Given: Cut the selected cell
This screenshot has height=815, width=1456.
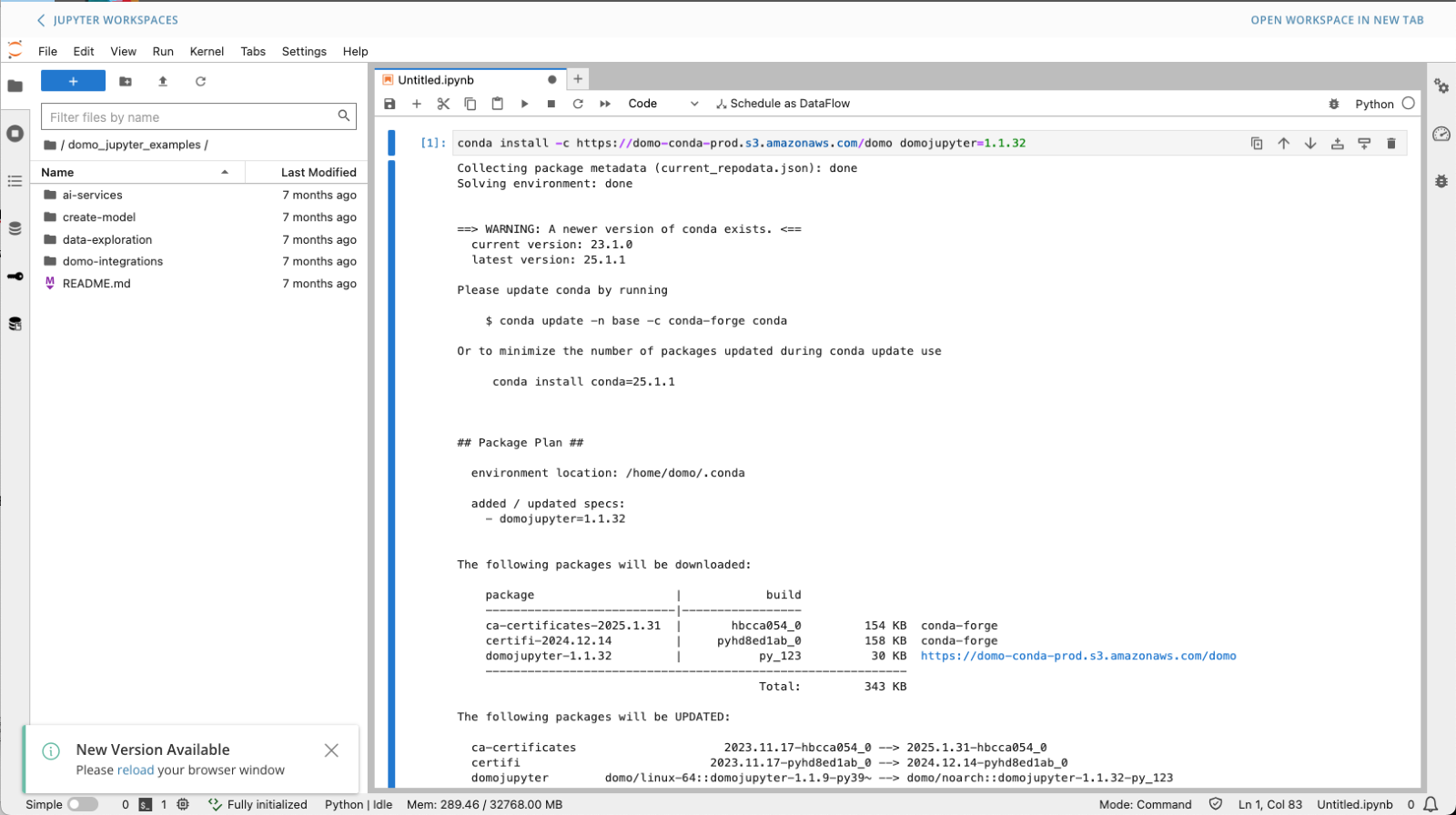Looking at the screenshot, I should tap(443, 104).
